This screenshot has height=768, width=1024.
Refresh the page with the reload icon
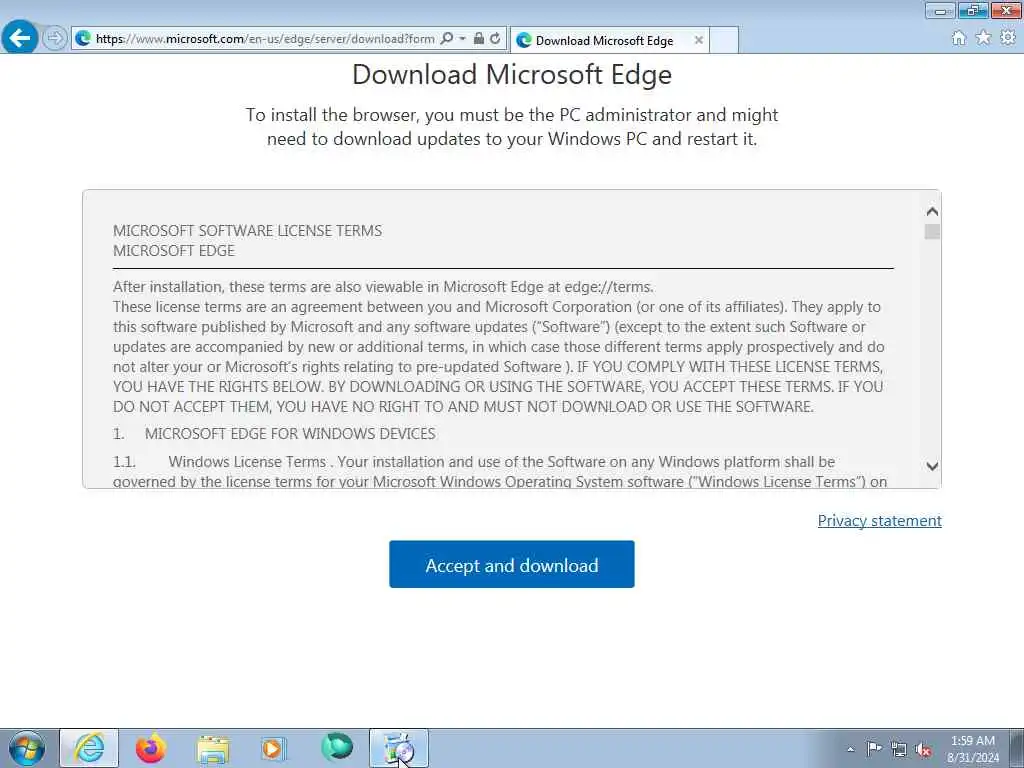[x=495, y=39]
